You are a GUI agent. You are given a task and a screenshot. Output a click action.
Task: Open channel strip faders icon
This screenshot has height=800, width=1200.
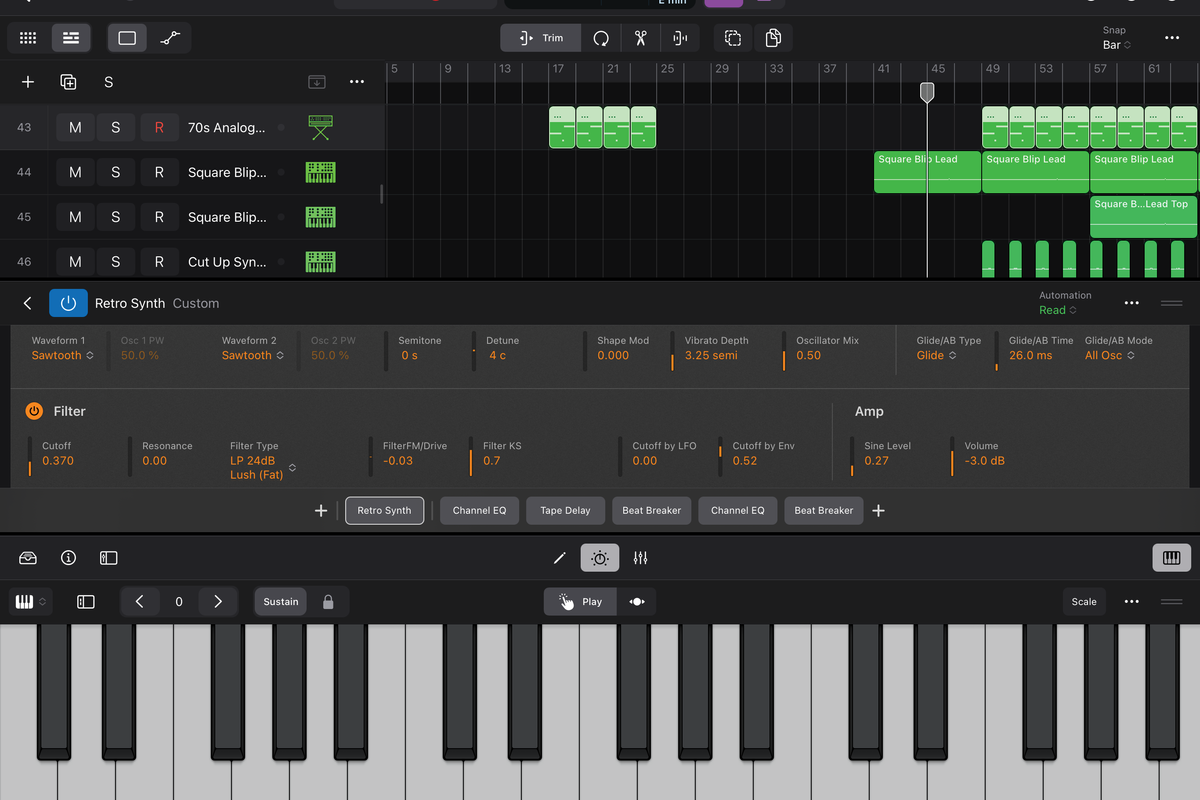640,558
